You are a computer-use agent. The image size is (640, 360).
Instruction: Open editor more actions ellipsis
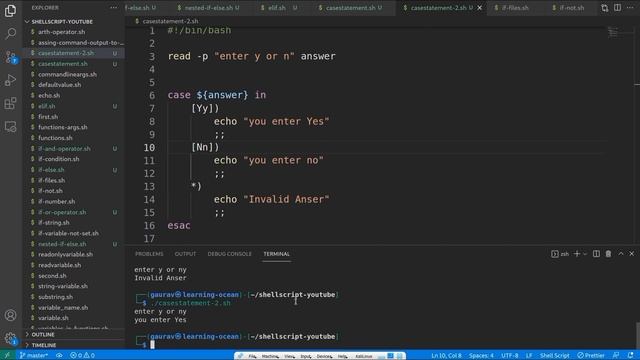coord(630,8)
